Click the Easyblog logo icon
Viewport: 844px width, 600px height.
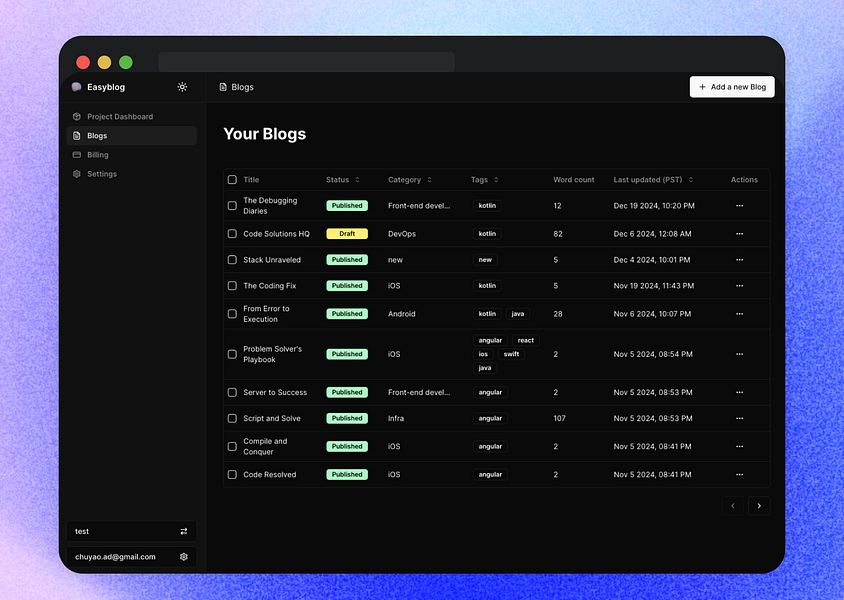coord(76,87)
